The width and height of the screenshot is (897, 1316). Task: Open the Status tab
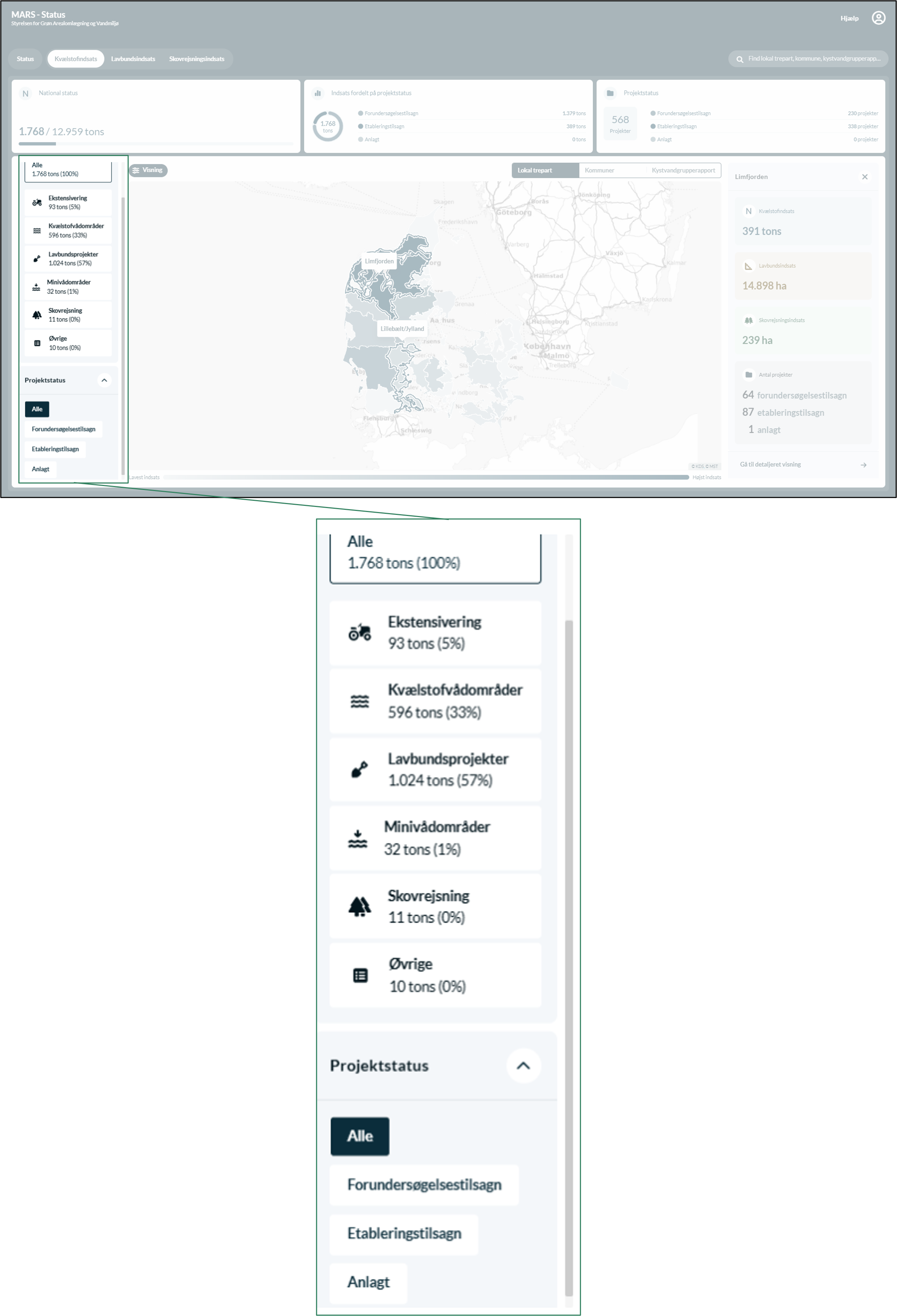point(25,59)
